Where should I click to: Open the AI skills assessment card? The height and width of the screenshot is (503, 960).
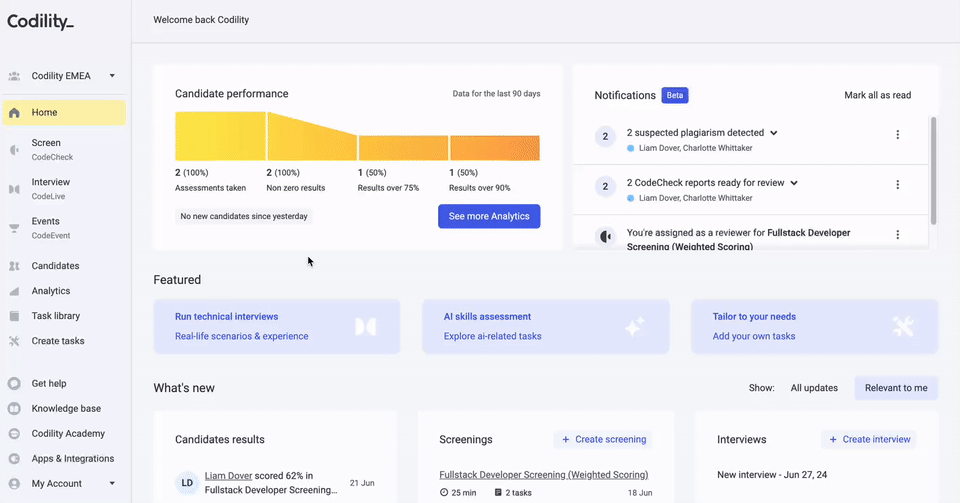(x=546, y=327)
